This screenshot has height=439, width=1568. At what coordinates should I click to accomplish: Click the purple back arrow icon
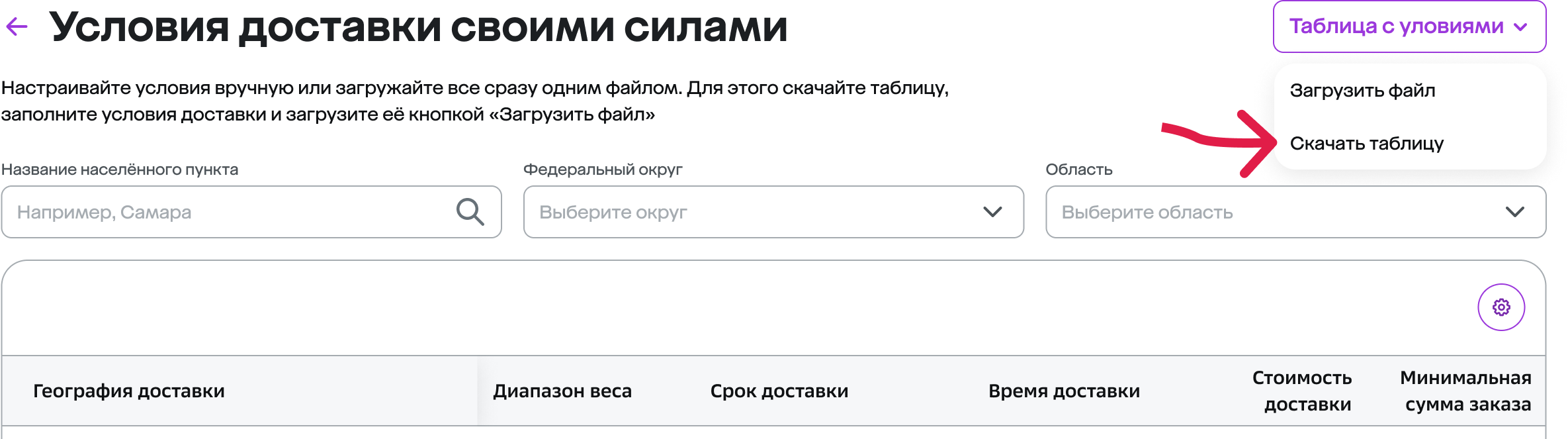coord(17,26)
